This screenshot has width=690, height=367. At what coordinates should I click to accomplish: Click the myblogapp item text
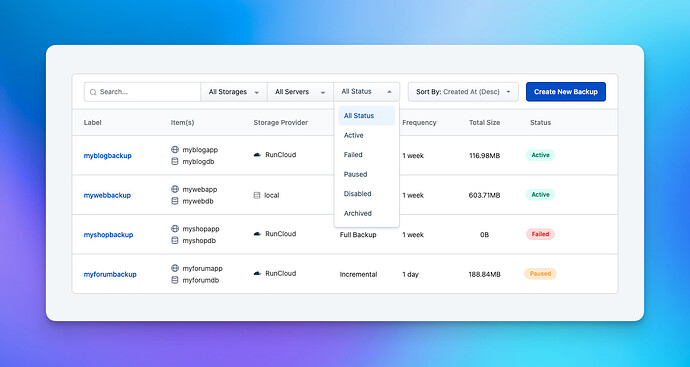[200, 150]
